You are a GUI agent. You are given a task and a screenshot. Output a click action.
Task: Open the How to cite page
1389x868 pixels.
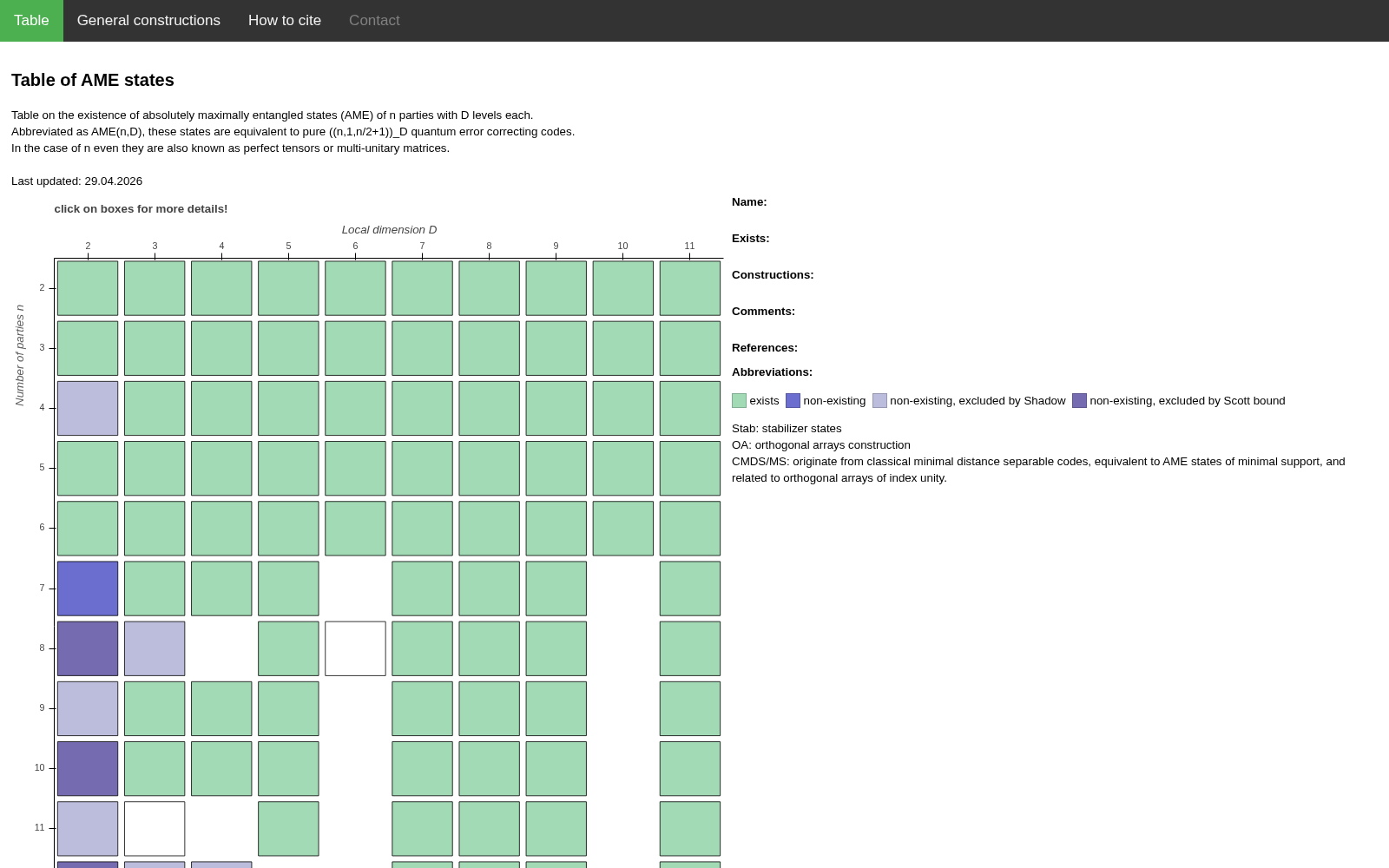[285, 21]
